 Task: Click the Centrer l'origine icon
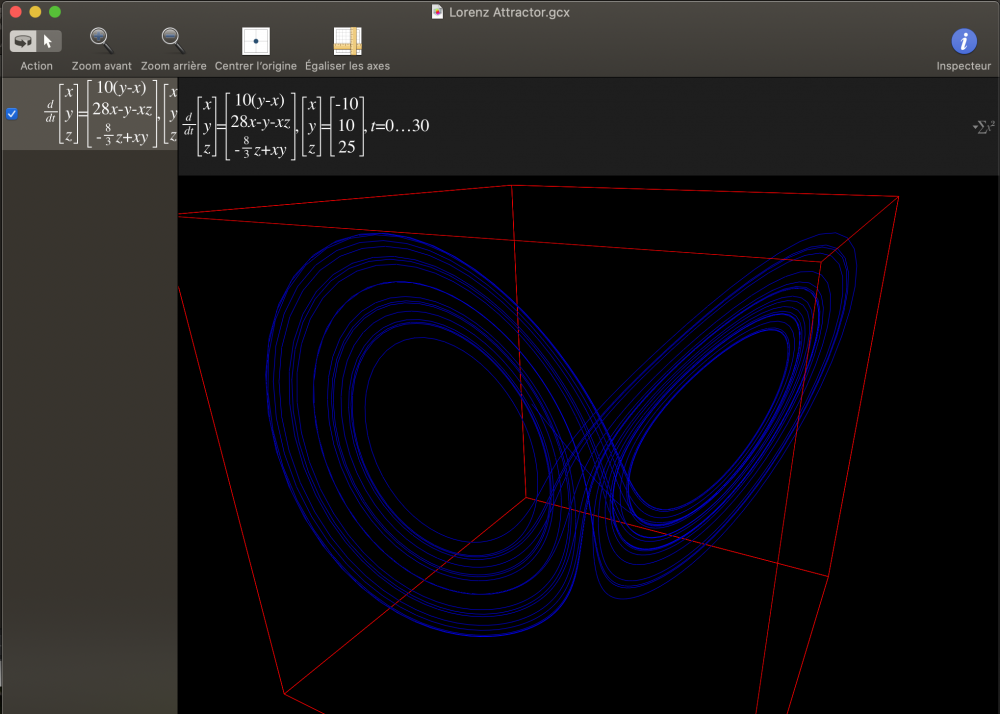pyautogui.click(x=256, y=41)
